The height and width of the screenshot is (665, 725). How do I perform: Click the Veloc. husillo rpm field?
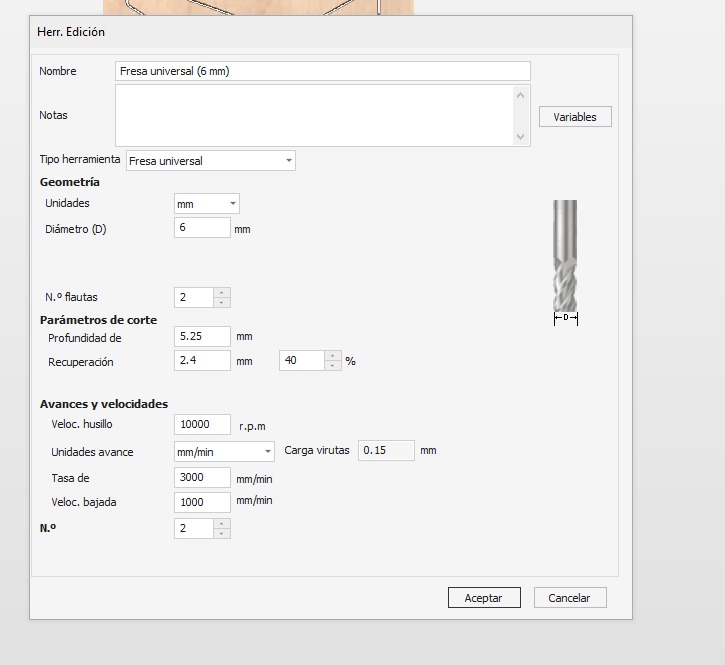[202, 425]
